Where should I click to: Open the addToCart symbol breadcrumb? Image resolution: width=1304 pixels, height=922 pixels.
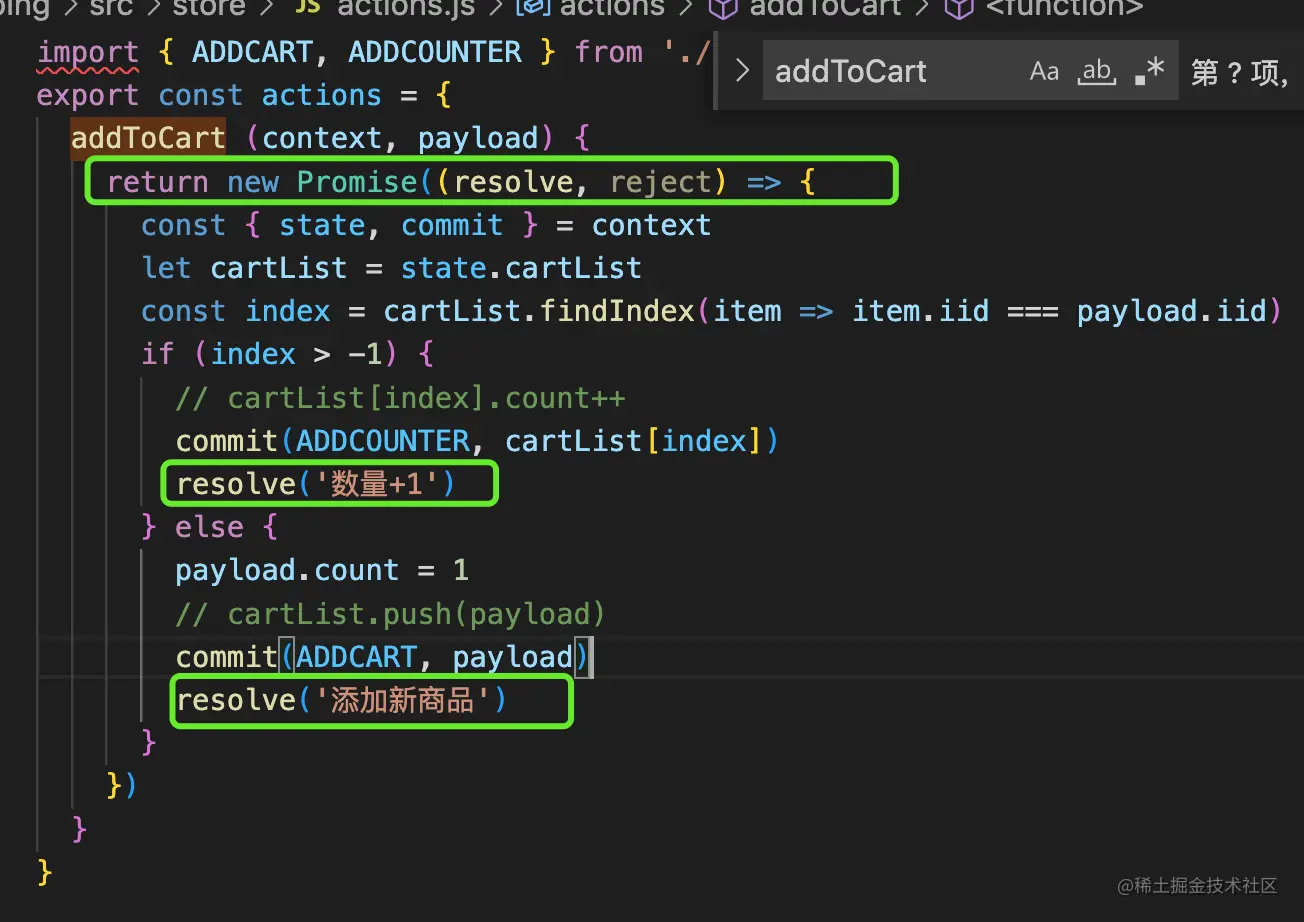point(825,8)
